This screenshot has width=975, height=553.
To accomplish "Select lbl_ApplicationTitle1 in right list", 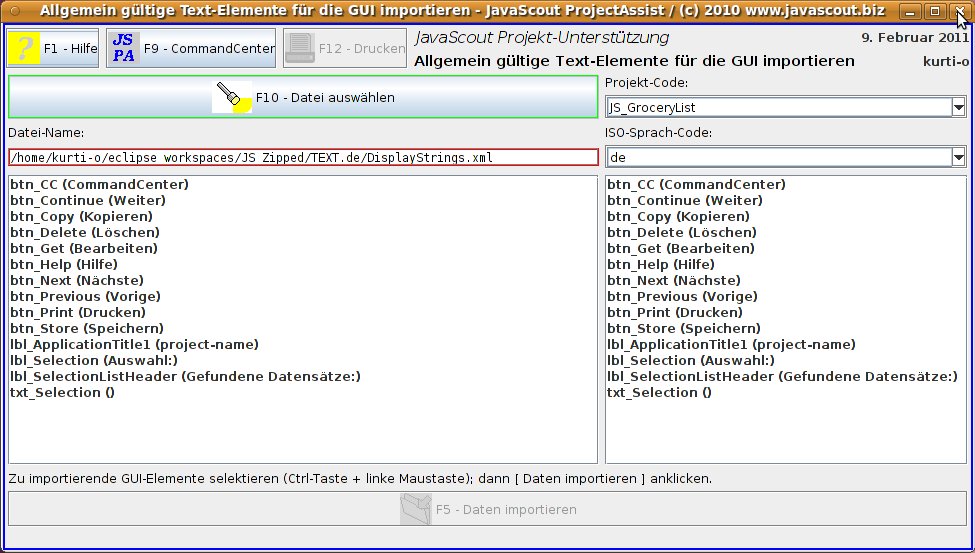I will coord(731,344).
